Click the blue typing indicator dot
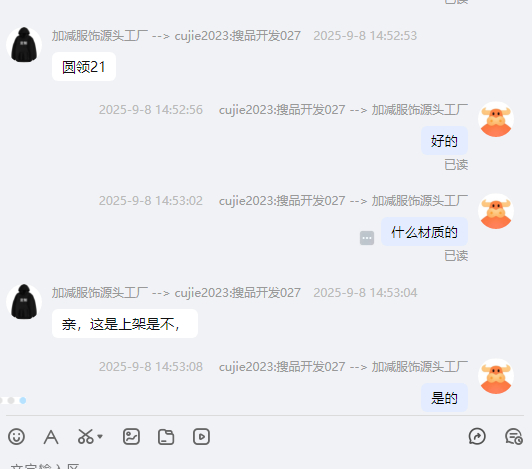This screenshot has height=469, width=532. pos(23,400)
